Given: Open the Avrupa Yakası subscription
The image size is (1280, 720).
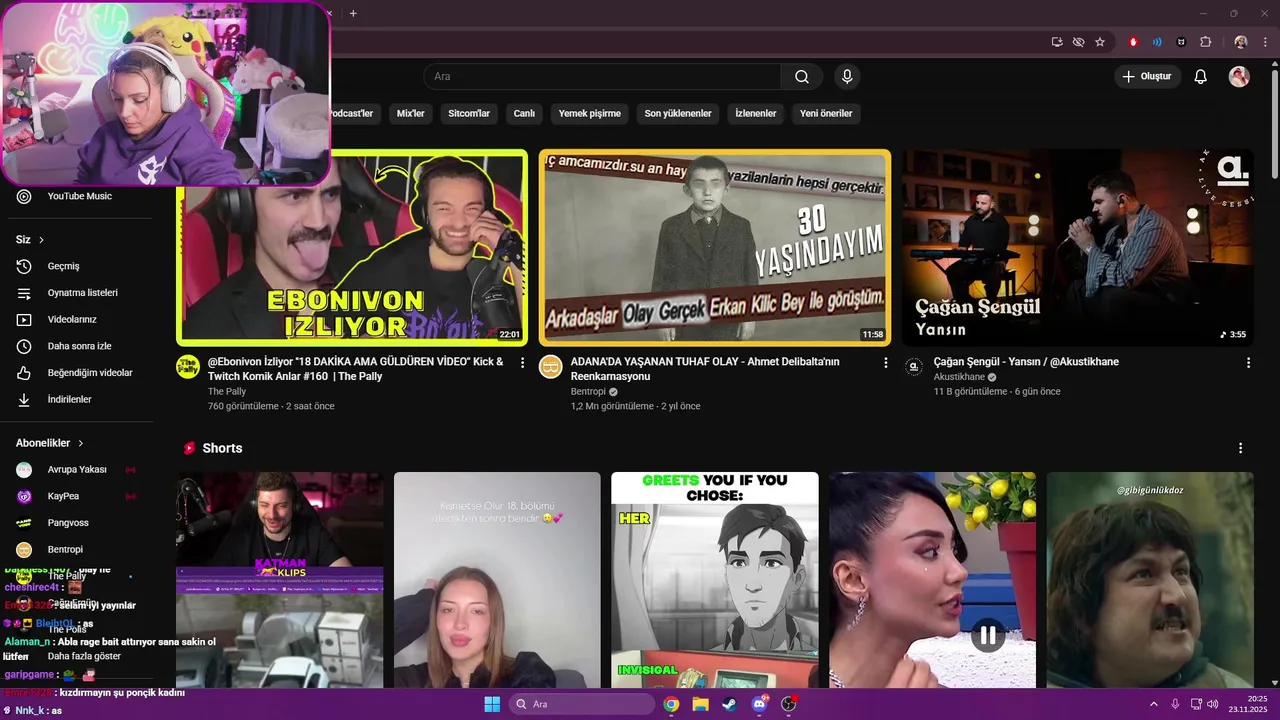Looking at the screenshot, I should [x=77, y=470].
